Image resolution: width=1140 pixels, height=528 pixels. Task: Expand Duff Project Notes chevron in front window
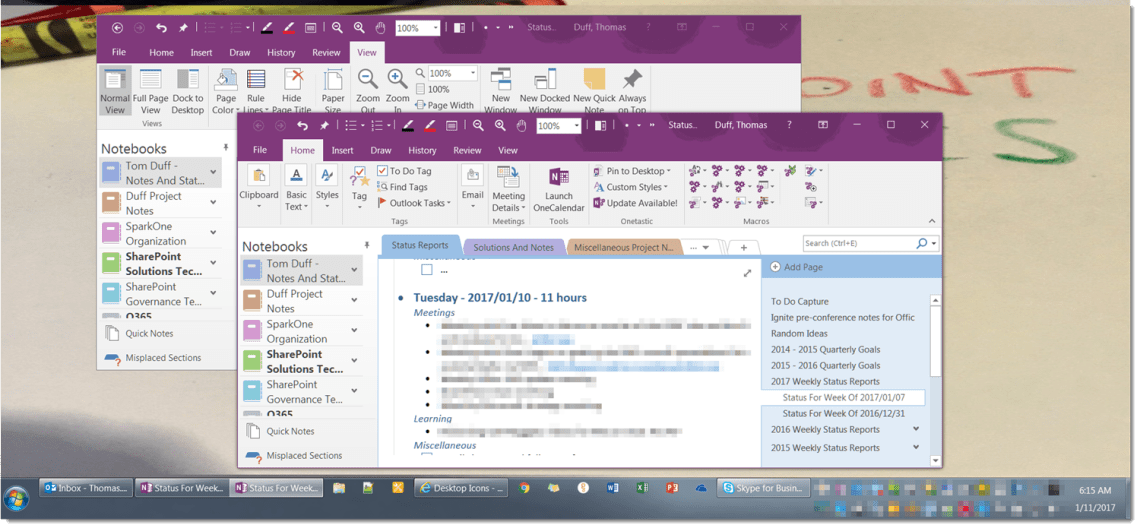tap(354, 300)
